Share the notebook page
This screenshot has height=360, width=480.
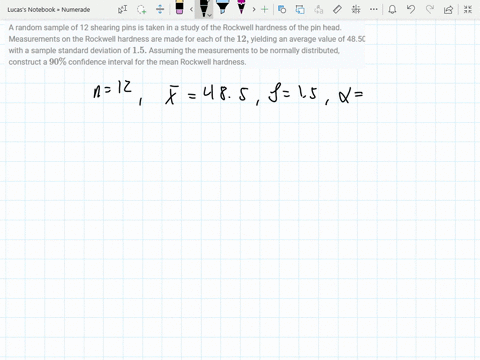449,9
